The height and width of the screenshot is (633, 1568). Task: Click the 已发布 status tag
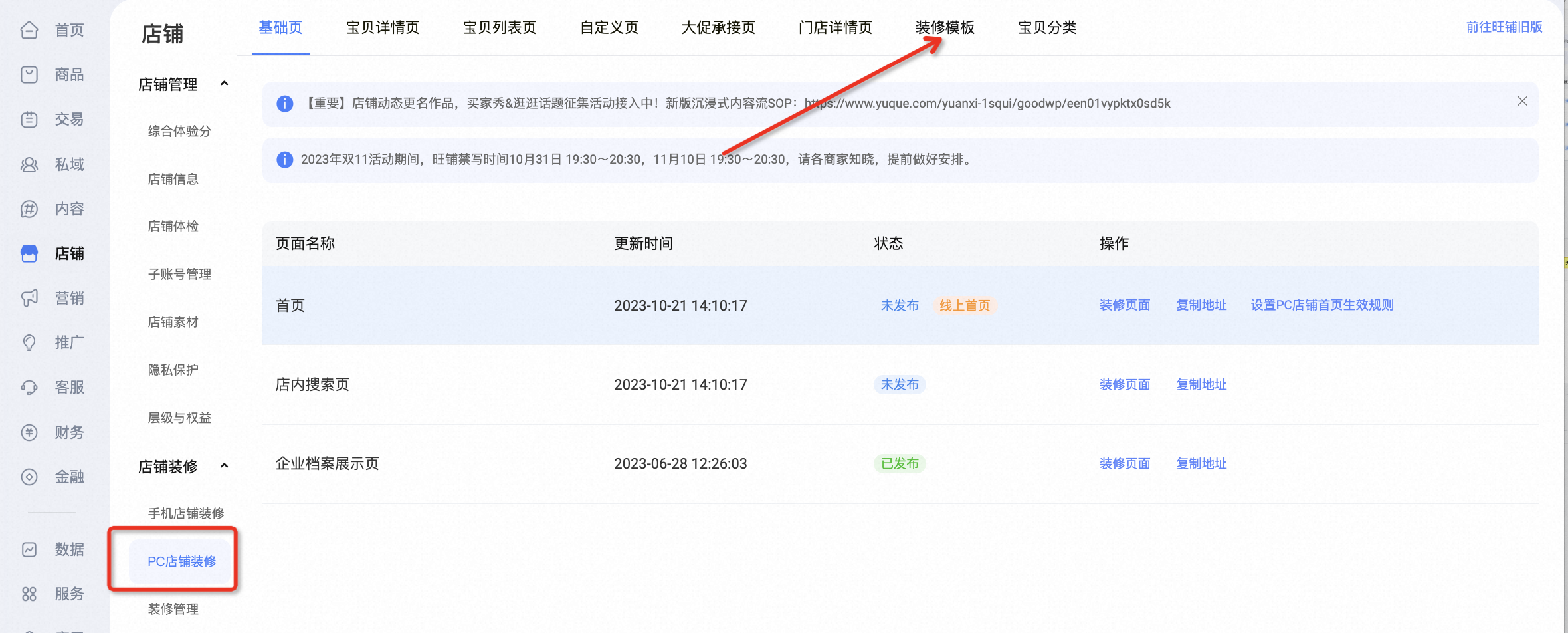coord(900,463)
